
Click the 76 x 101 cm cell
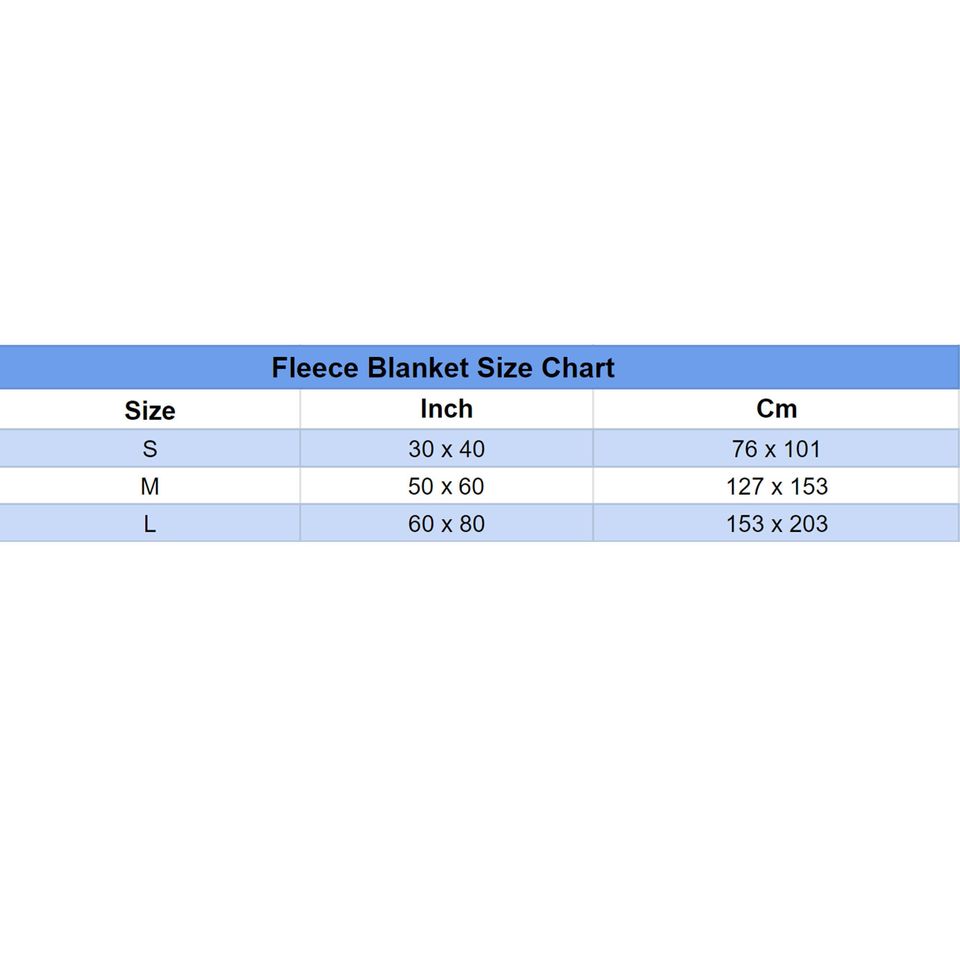tap(777, 449)
